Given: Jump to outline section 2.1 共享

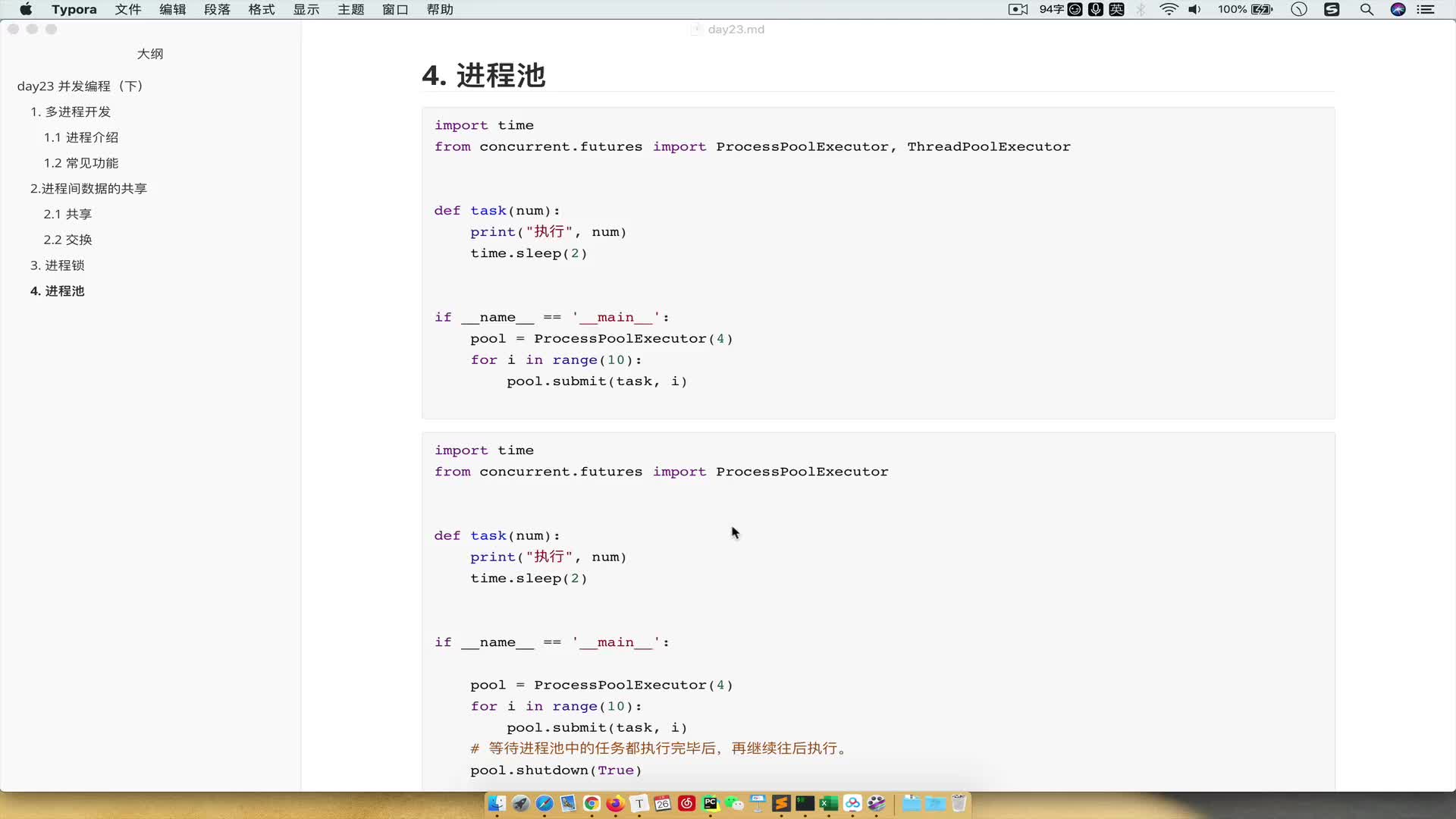Looking at the screenshot, I should (x=67, y=214).
